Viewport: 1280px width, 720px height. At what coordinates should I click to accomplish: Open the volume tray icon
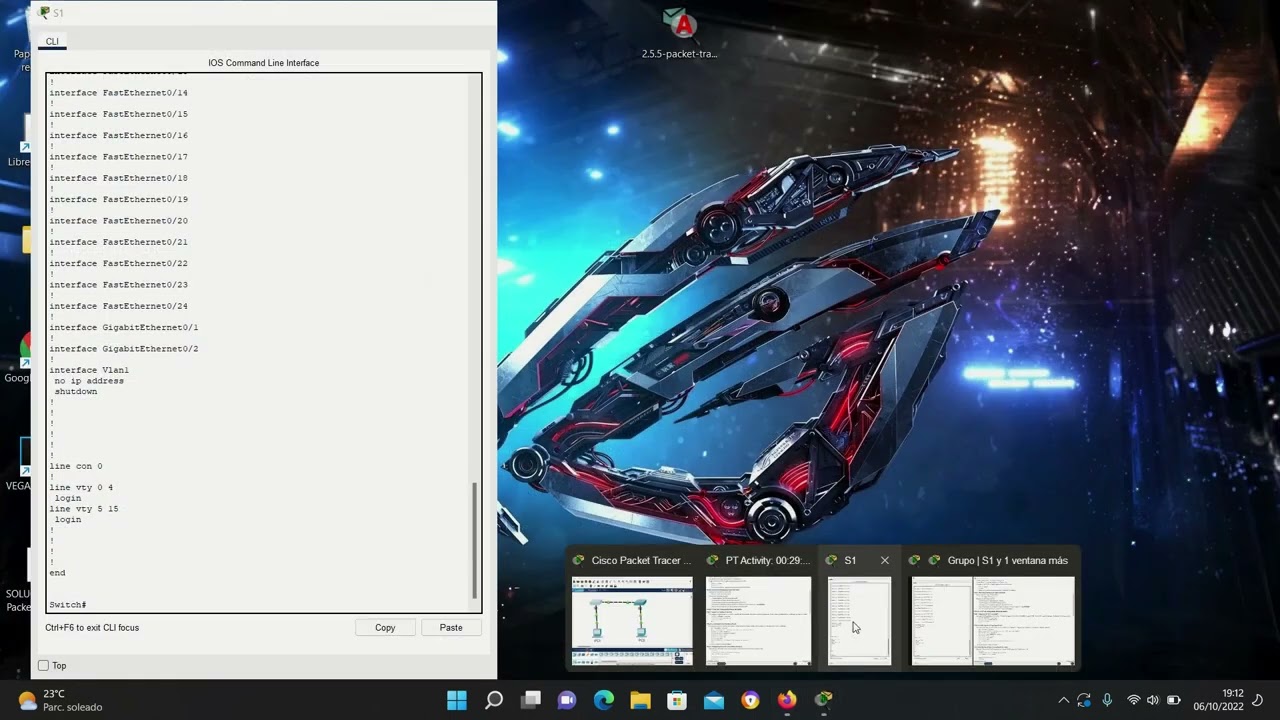(x=1153, y=700)
